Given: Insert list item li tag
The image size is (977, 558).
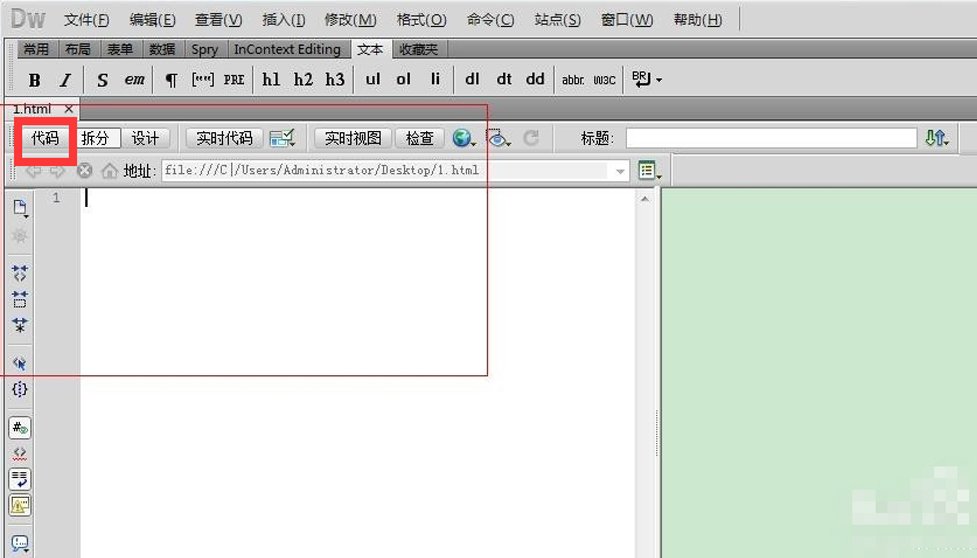Looking at the screenshot, I should (436, 79).
